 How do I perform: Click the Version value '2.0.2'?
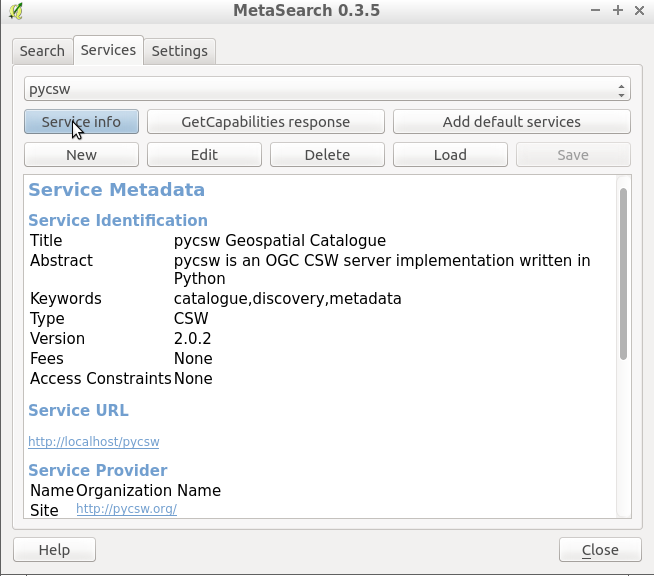(x=192, y=339)
